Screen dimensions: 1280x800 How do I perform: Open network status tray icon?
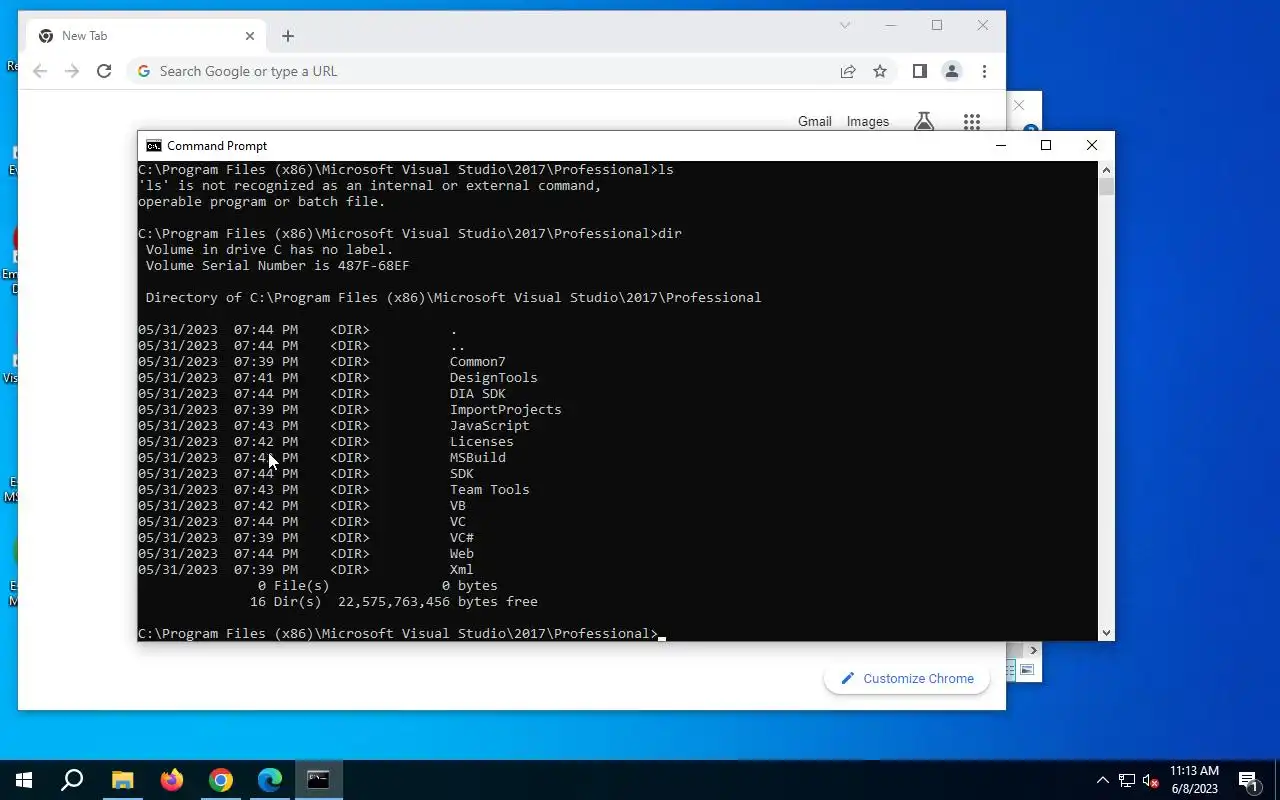pyautogui.click(x=1127, y=780)
